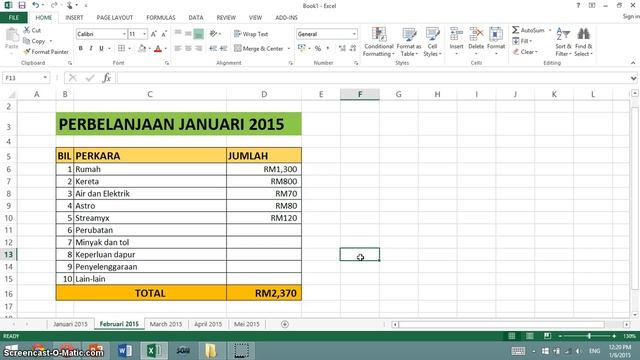Open Alignment dialog launcher
The height and width of the screenshot is (360, 640).
pyautogui.click(x=291, y=63)
